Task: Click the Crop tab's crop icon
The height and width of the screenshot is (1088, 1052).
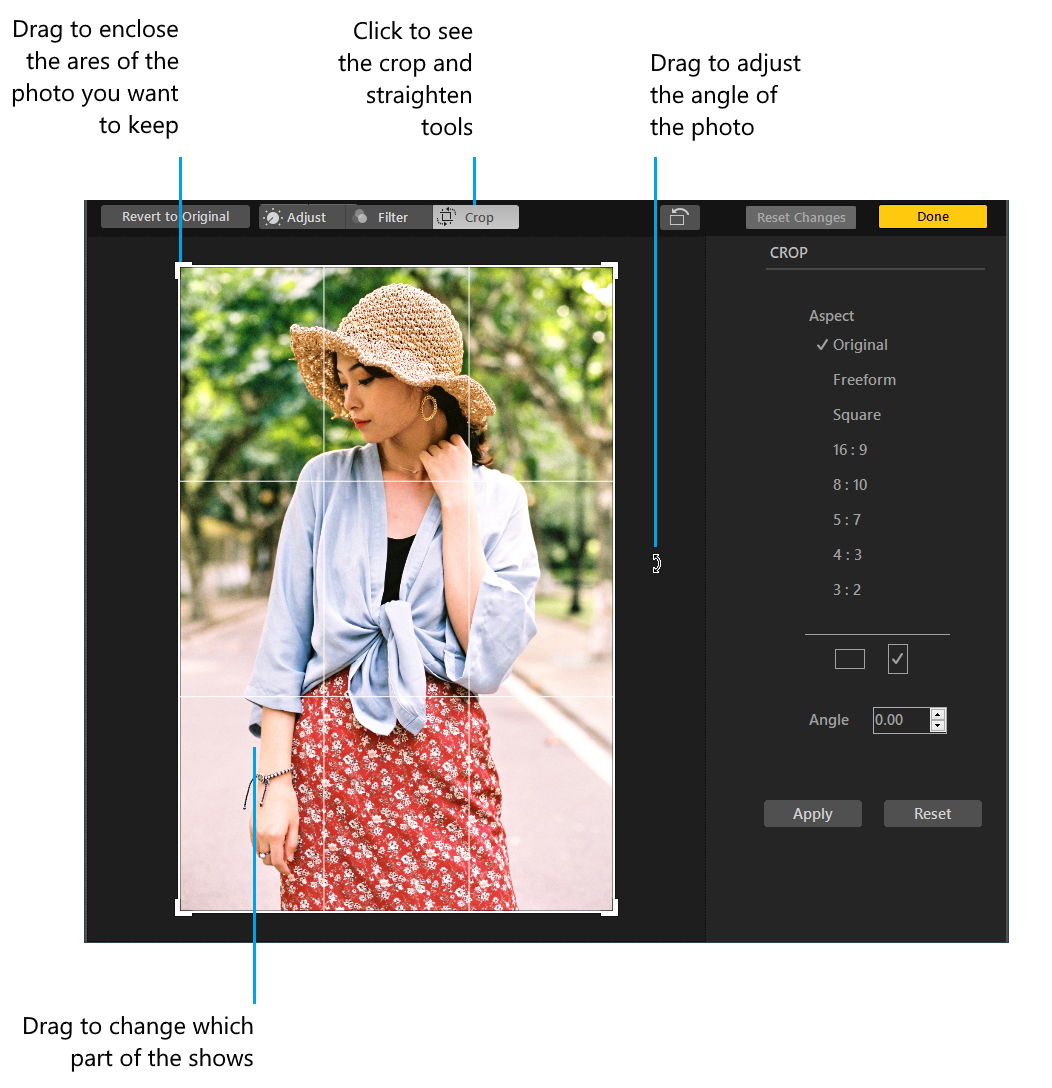Action: [x=446, y=216]
